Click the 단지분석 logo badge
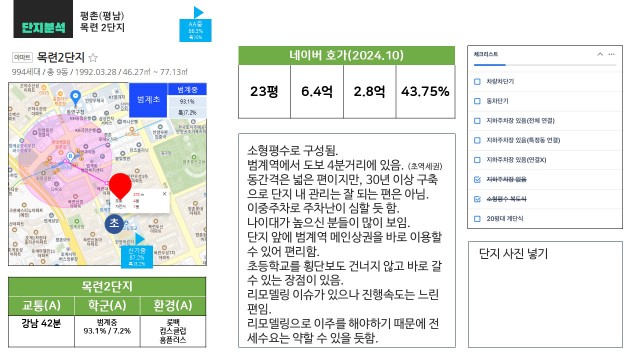This screenshot has width=640, height=360. (43, 19)
